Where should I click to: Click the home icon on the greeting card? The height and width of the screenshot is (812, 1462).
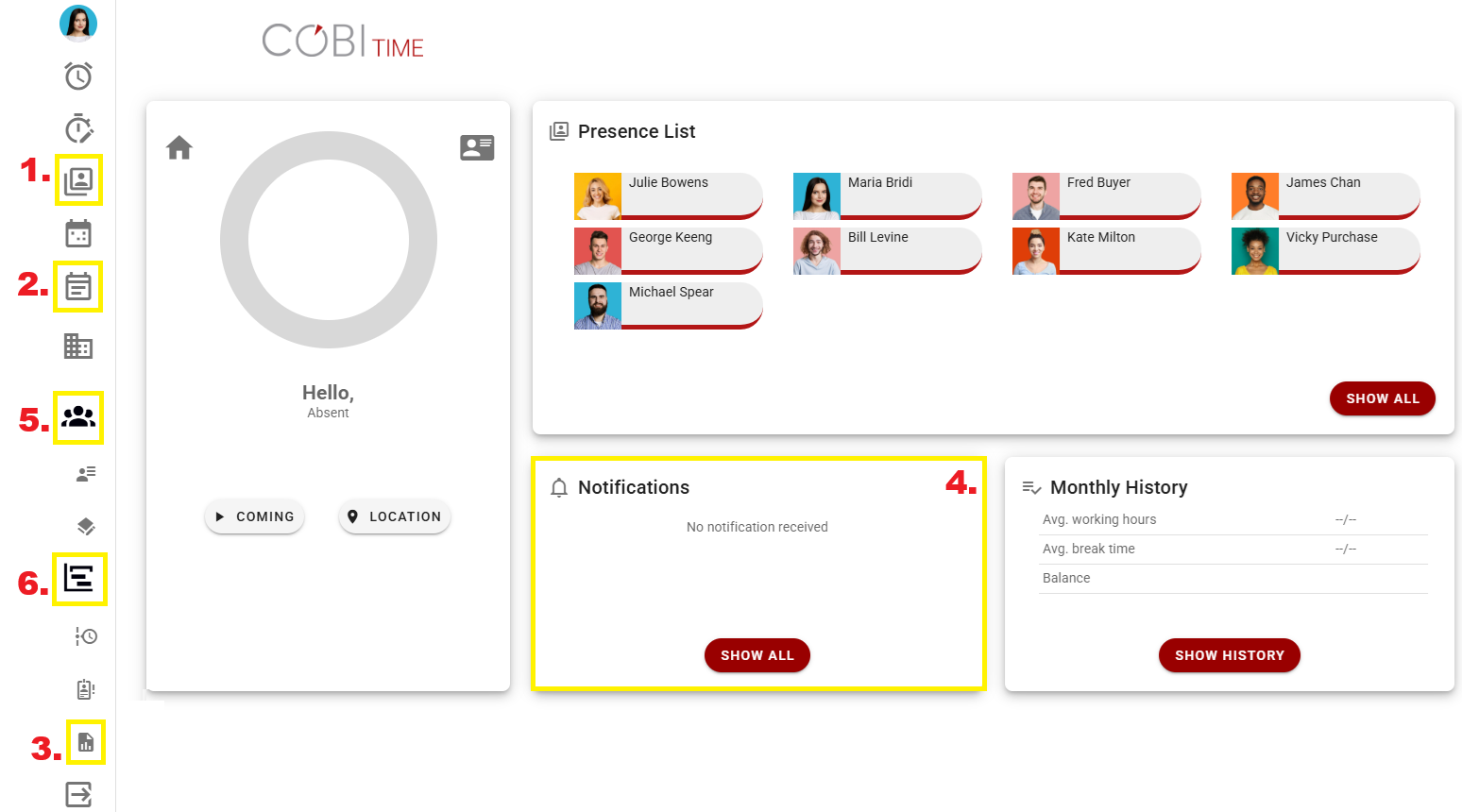[x=179, y=148]
